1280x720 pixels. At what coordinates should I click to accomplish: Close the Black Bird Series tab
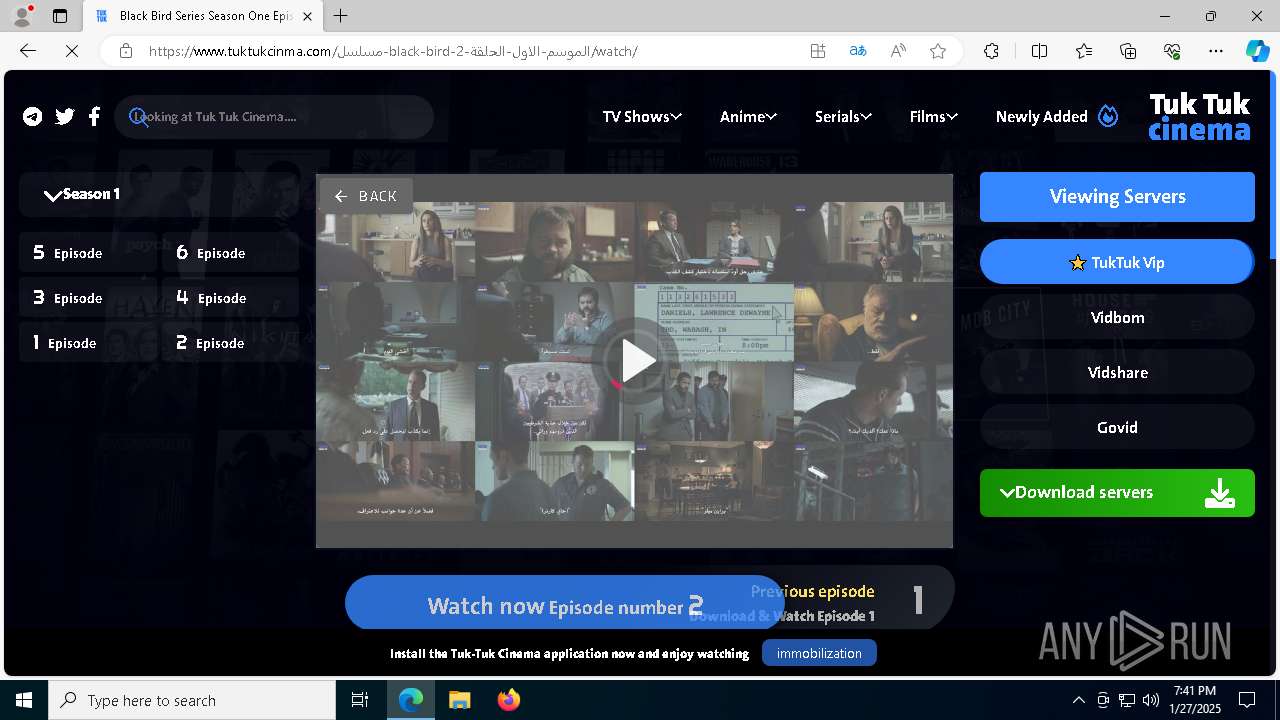(x=308, y=16)
